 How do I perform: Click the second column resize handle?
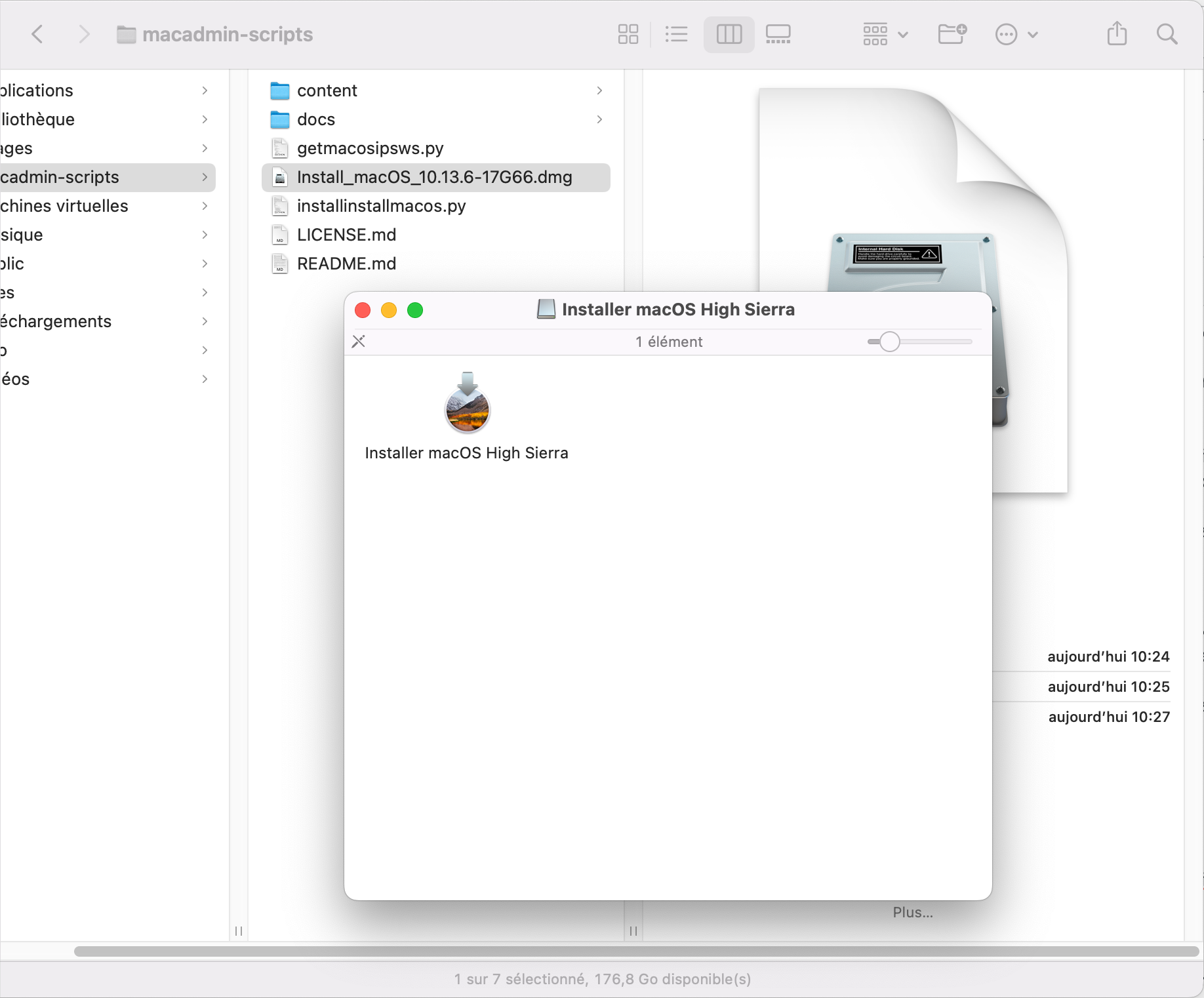[x=633, y=931]
